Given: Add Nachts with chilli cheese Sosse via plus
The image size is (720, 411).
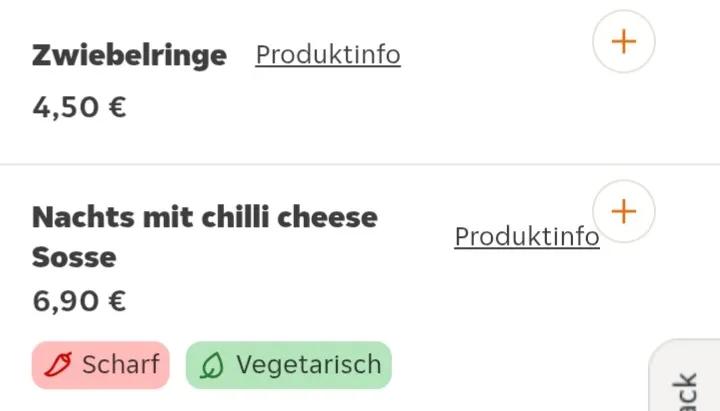Looking at the screenshot, I should click(623, 211).
